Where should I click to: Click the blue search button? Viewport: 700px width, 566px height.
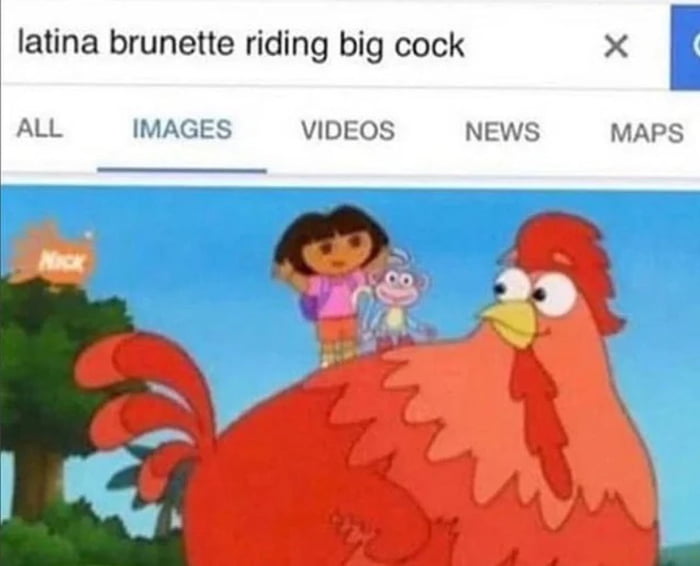[x=685, y=47]
